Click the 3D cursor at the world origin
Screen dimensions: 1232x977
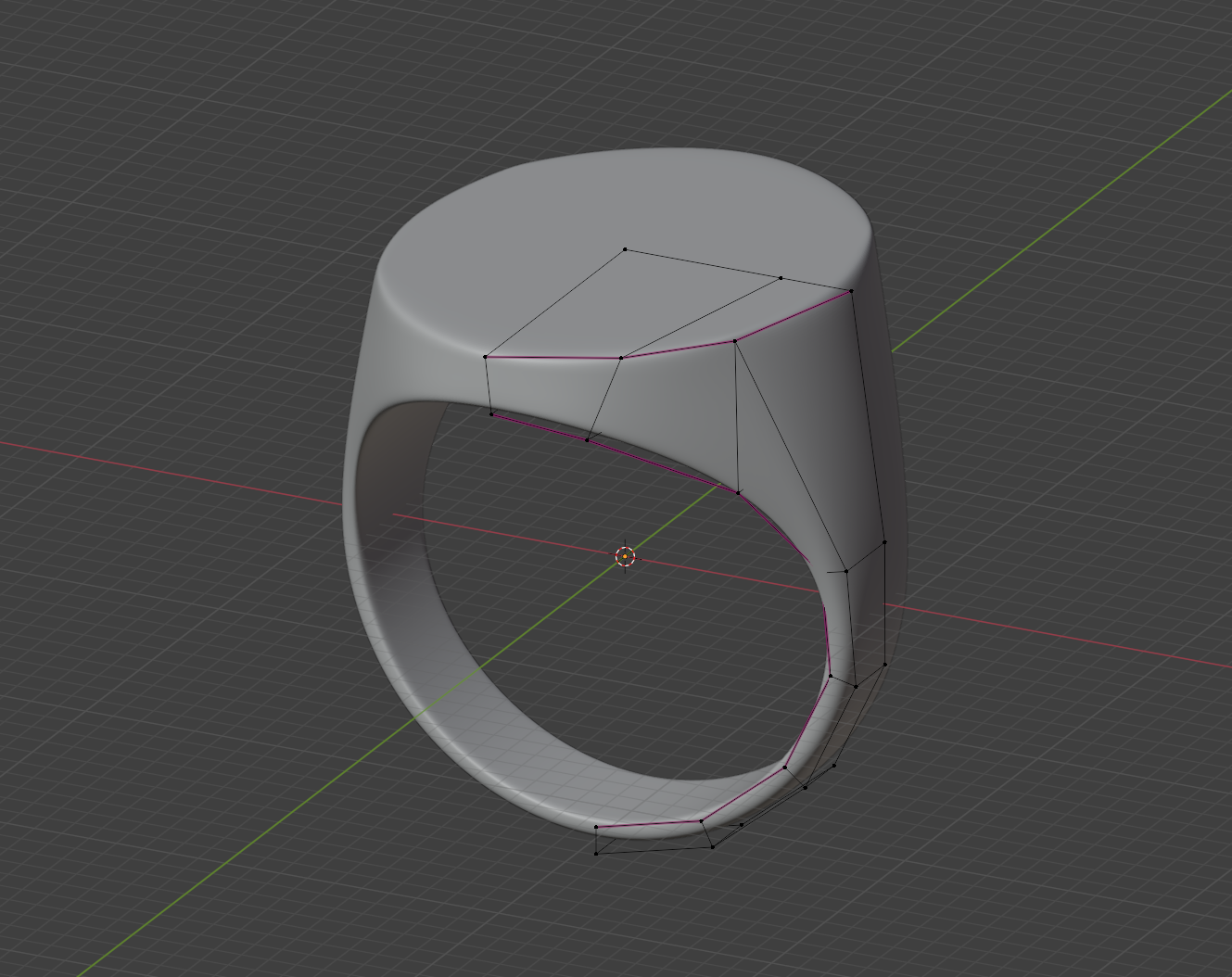(625, 556)
